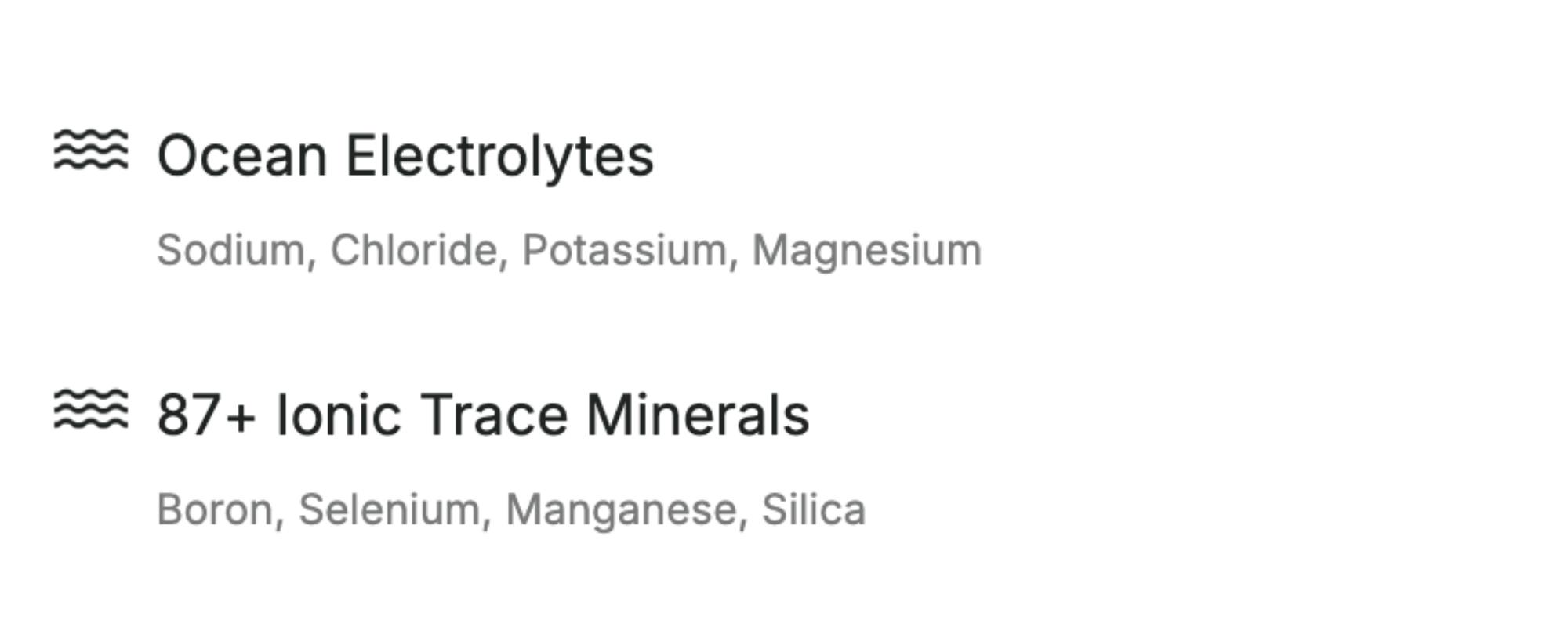Click the word Ocean in the heading
This screenshot has width=1568, height=627.
click(x=241, y=155)
